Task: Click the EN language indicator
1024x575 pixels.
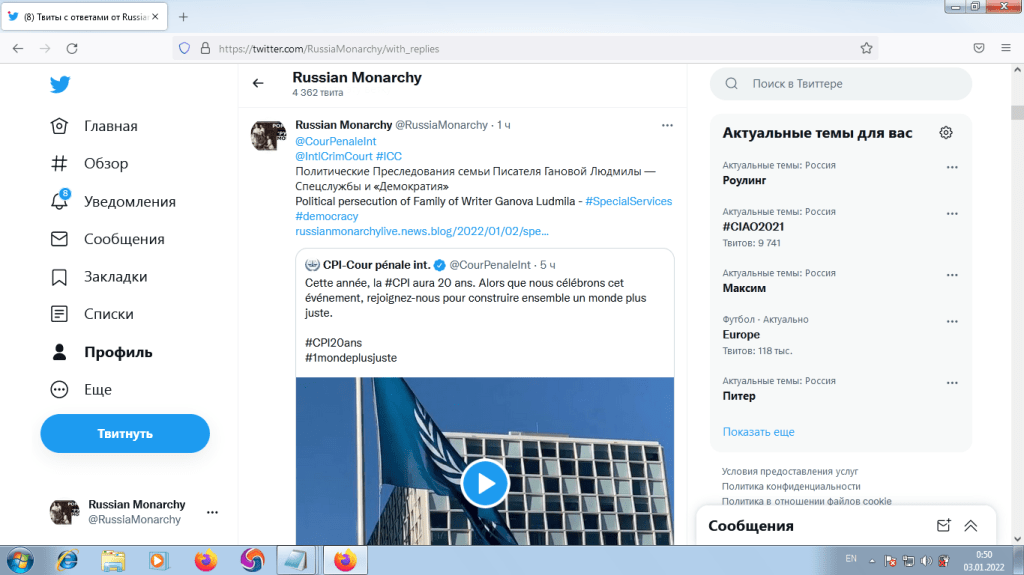Action: click(851, 559)
